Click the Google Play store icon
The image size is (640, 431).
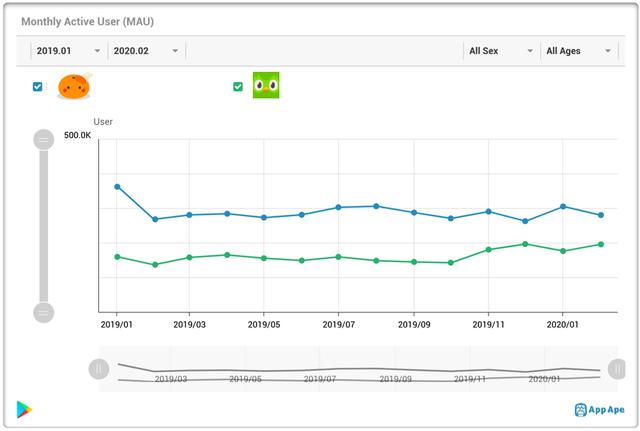(24, 409)
